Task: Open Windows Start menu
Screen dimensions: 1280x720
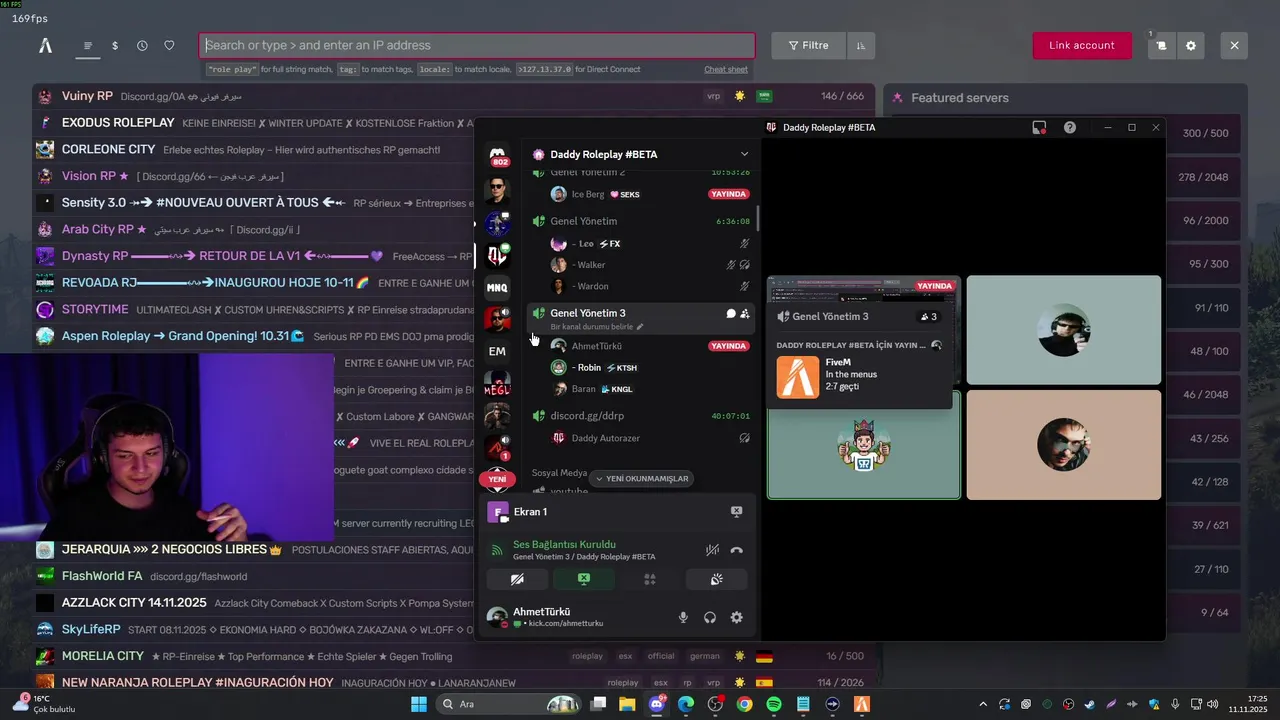Action: tap(418, 704)
